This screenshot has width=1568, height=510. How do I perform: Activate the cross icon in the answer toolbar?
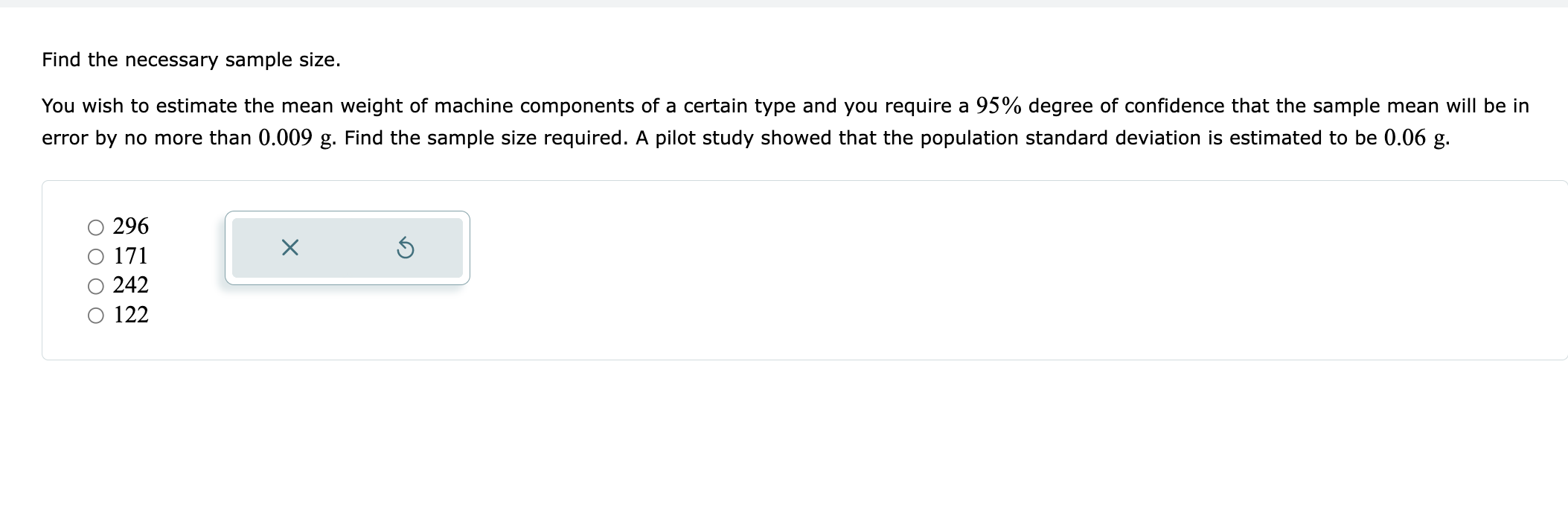(289, 249)
